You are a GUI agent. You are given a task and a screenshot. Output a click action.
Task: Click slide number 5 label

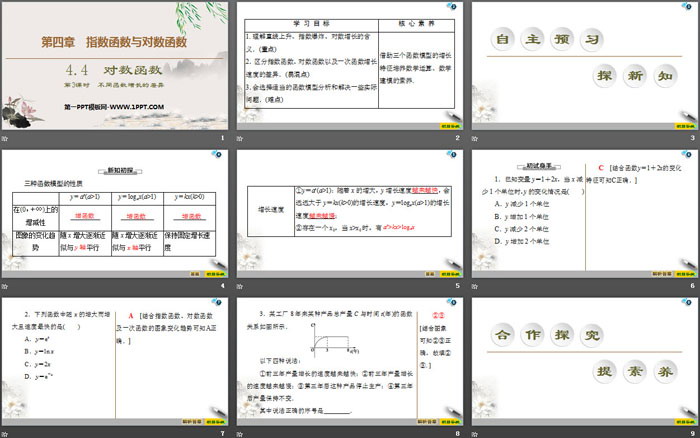pyautogui.click(x=458, y=286)
